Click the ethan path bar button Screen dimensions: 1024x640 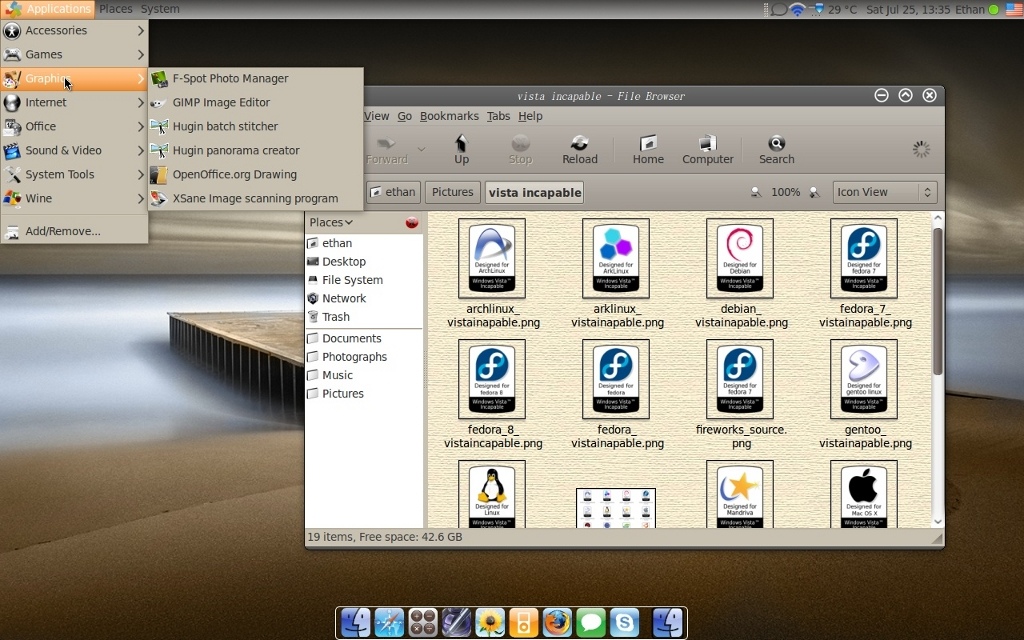[393, 193]
